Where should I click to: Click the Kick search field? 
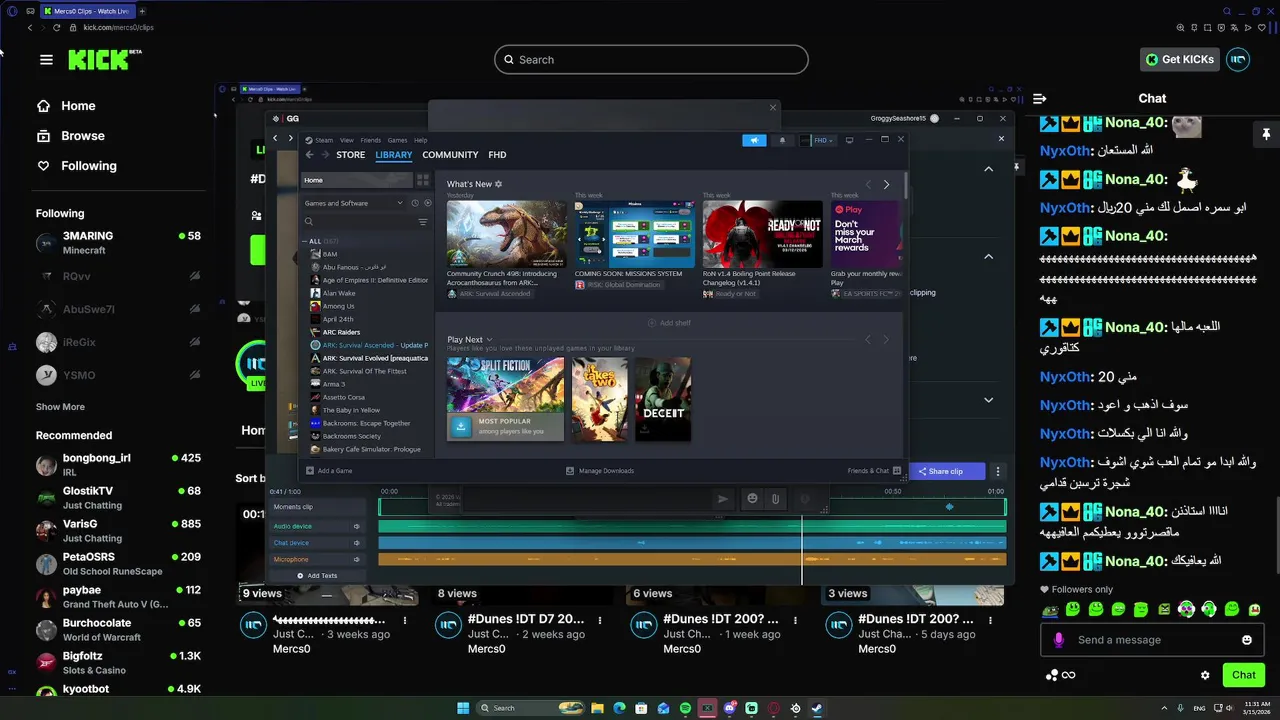(x=651, y=59)
